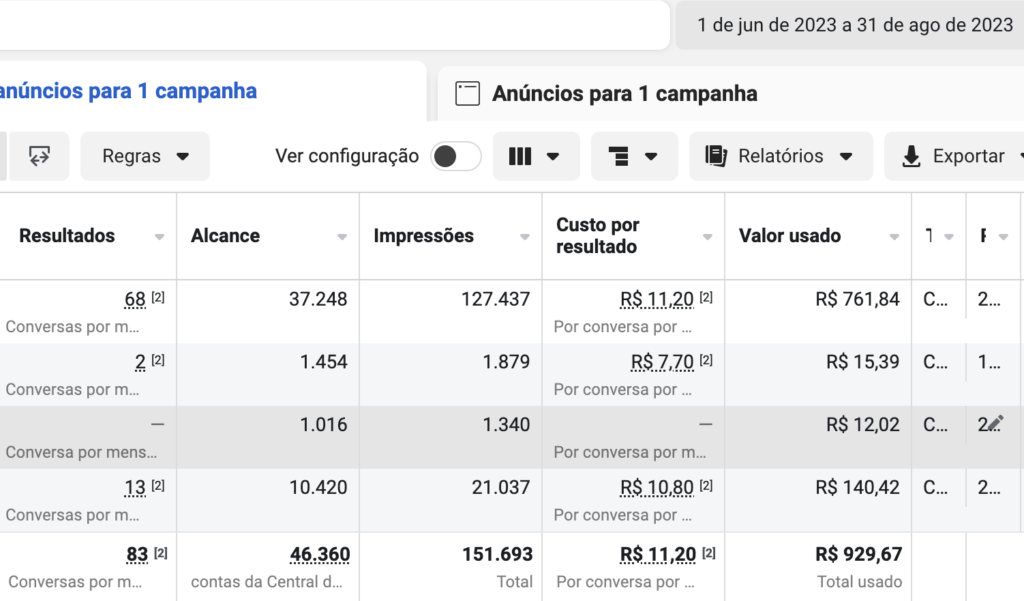Switch to Anúncios para 1 campanha tab

point(624,93)
